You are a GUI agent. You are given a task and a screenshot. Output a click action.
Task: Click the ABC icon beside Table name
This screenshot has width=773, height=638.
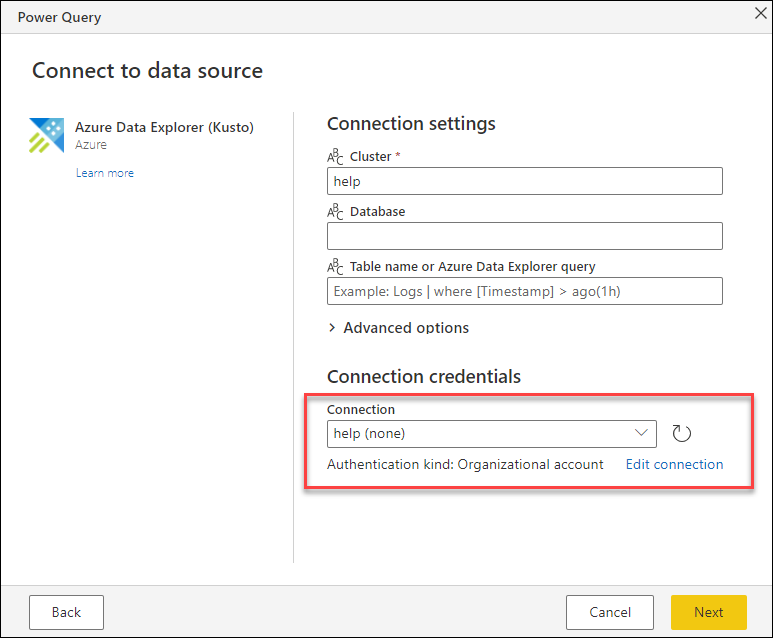click(335, 267)
